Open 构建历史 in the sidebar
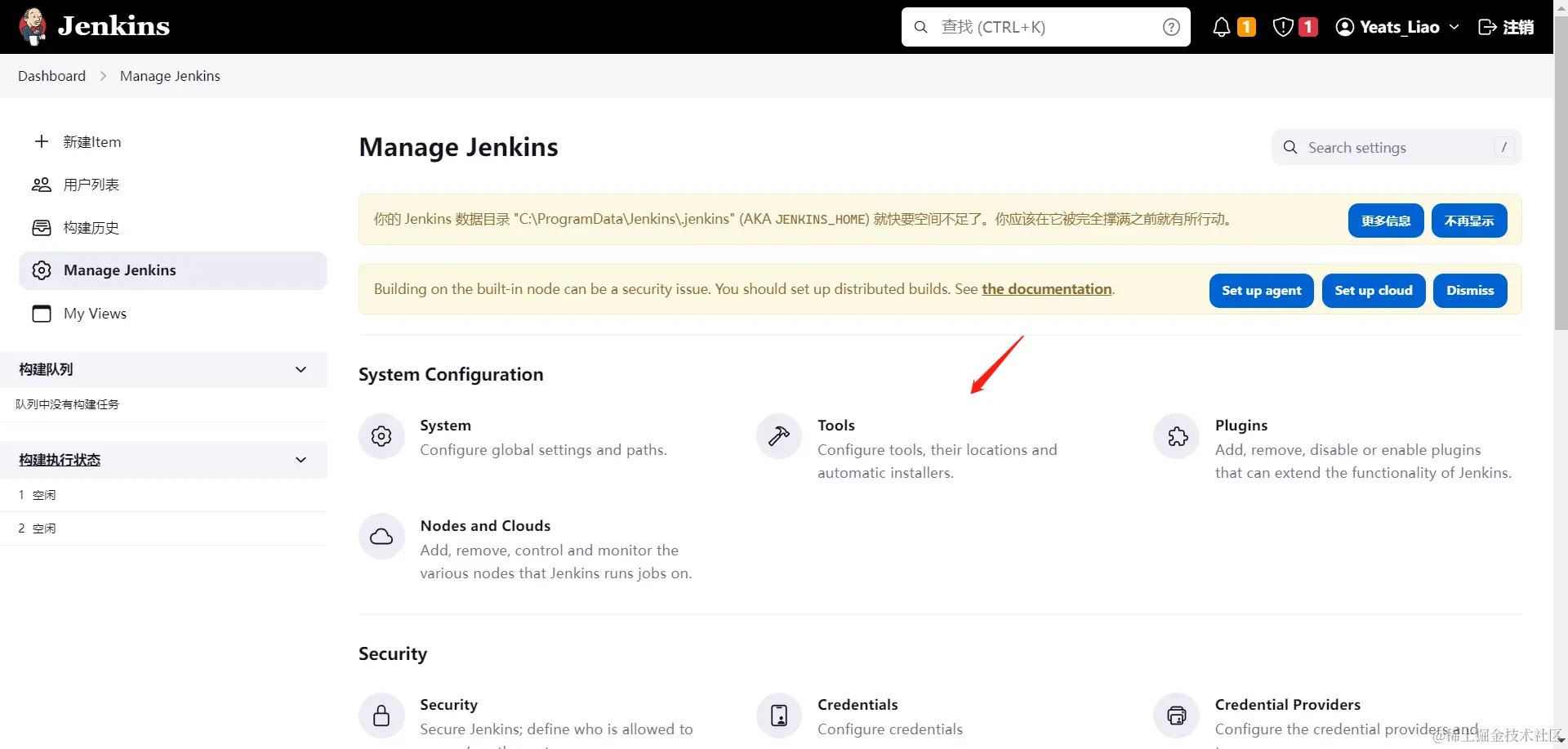 [173, 227]
